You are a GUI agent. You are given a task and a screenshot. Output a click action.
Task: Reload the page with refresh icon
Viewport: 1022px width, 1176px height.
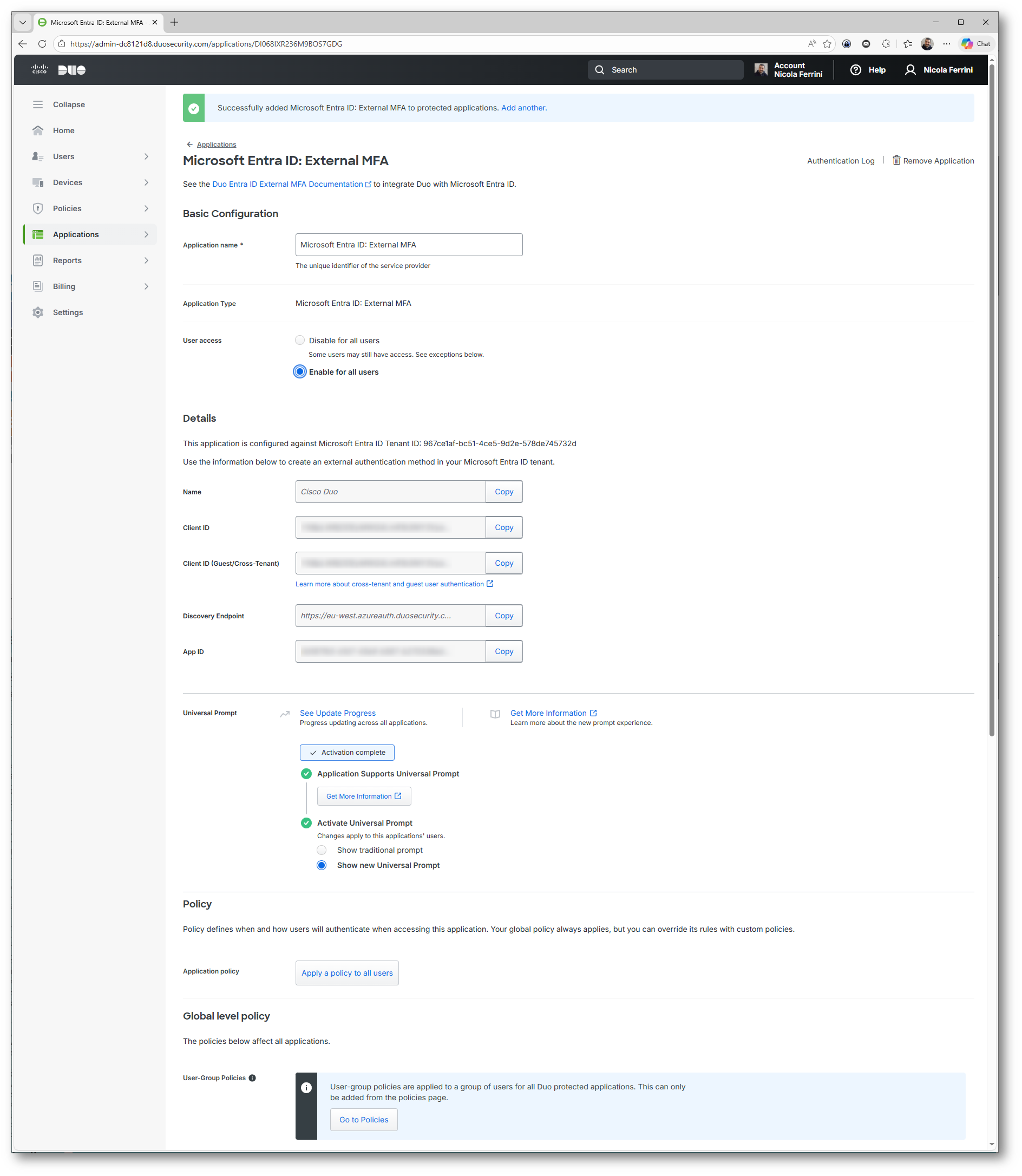coord(42,44)
